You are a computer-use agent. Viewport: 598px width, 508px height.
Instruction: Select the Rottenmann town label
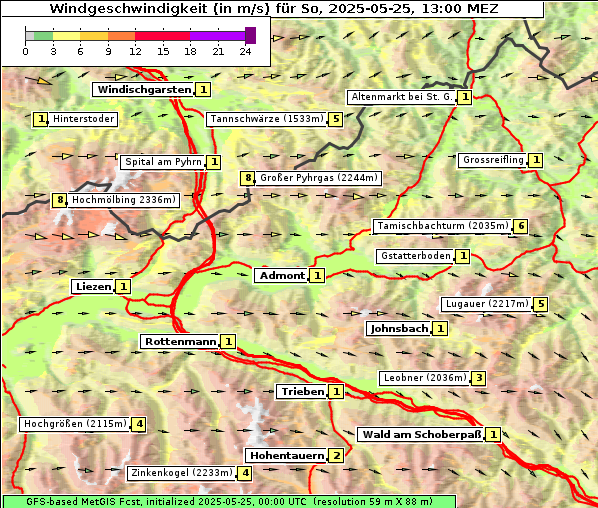click(x=180, y=341)
